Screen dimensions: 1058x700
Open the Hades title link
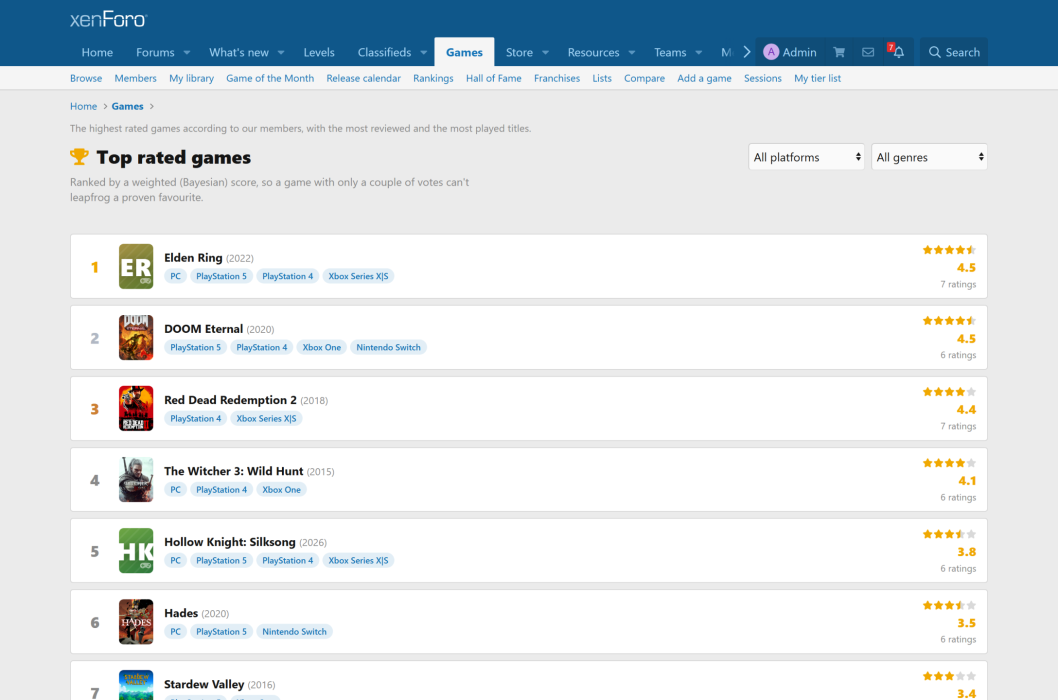point(181,613)
